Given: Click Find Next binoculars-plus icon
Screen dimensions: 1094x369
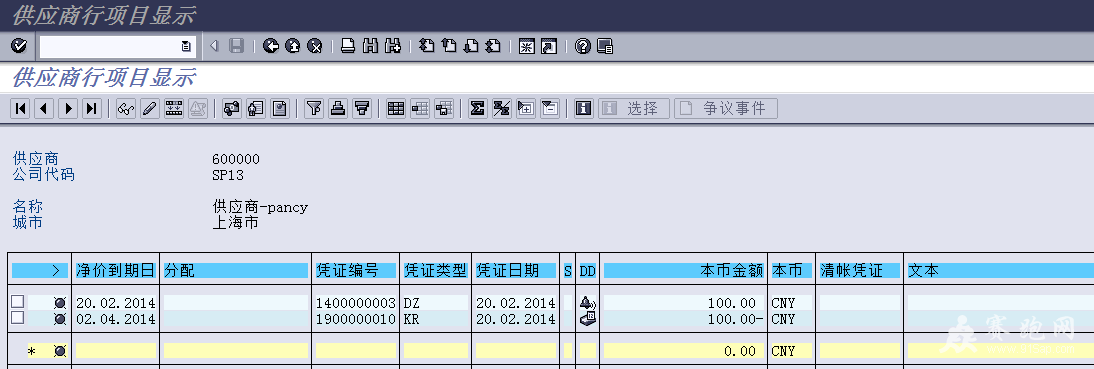Looking at the screenshot, I should point(393,46).
